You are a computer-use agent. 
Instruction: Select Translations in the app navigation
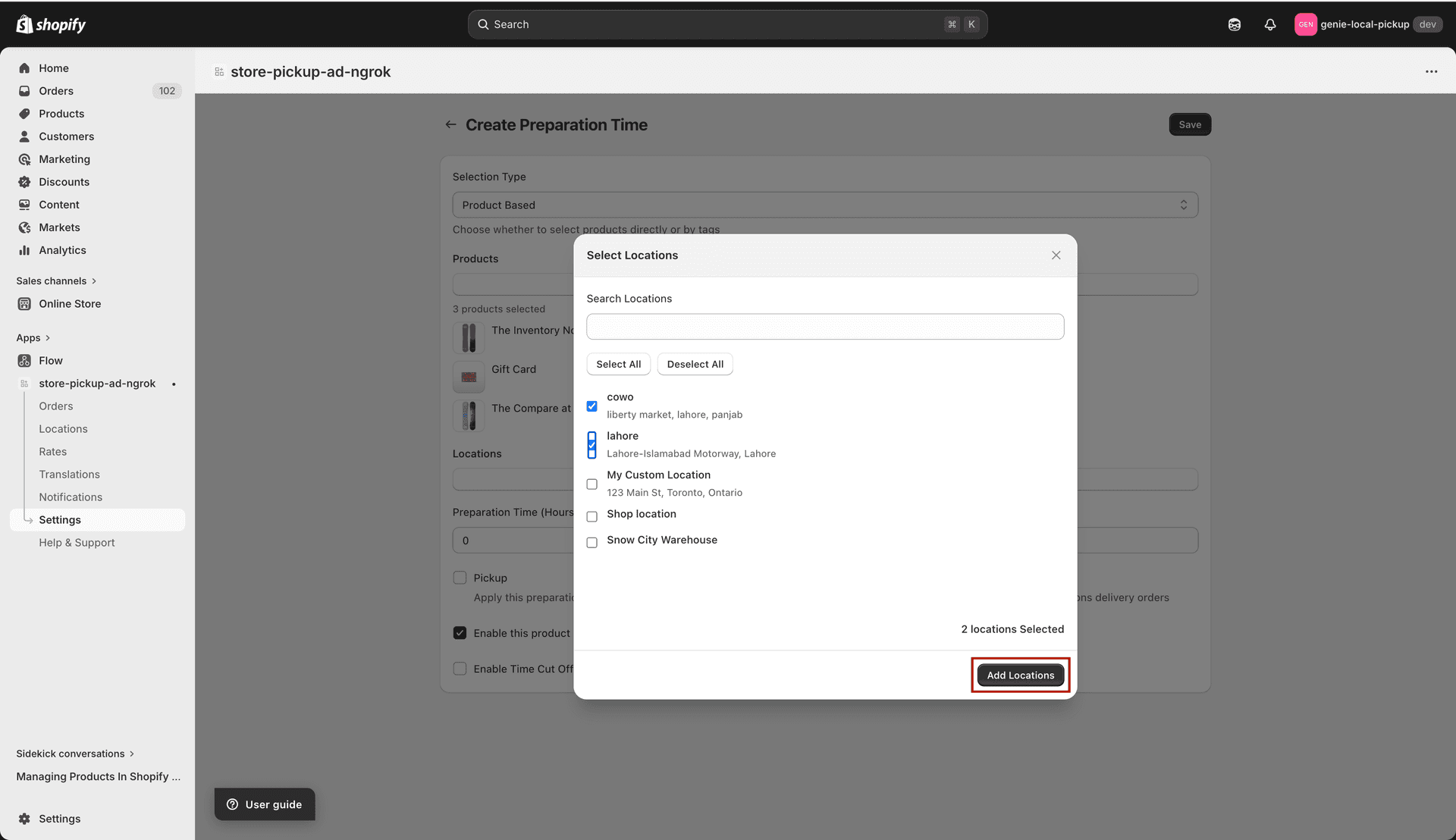click(x=69, y=474)
